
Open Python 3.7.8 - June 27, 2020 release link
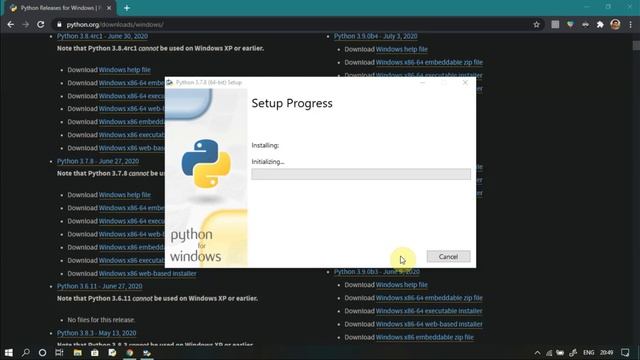pos(98,161)
